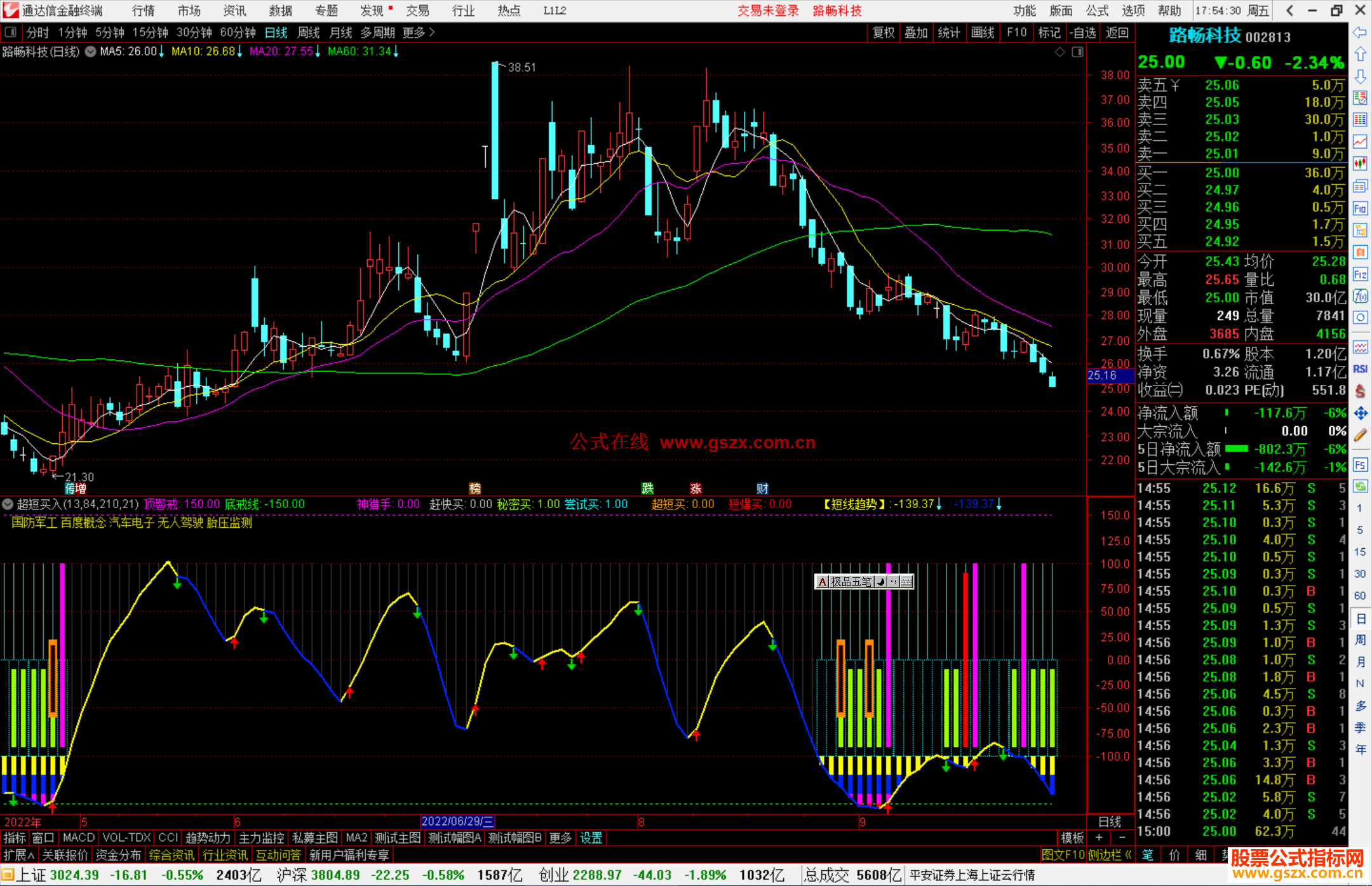Image resolution: width=1372 pixels, height=886 pixels.
Task: Click the 画线 drawing button
Action: [x=983, y=32]
